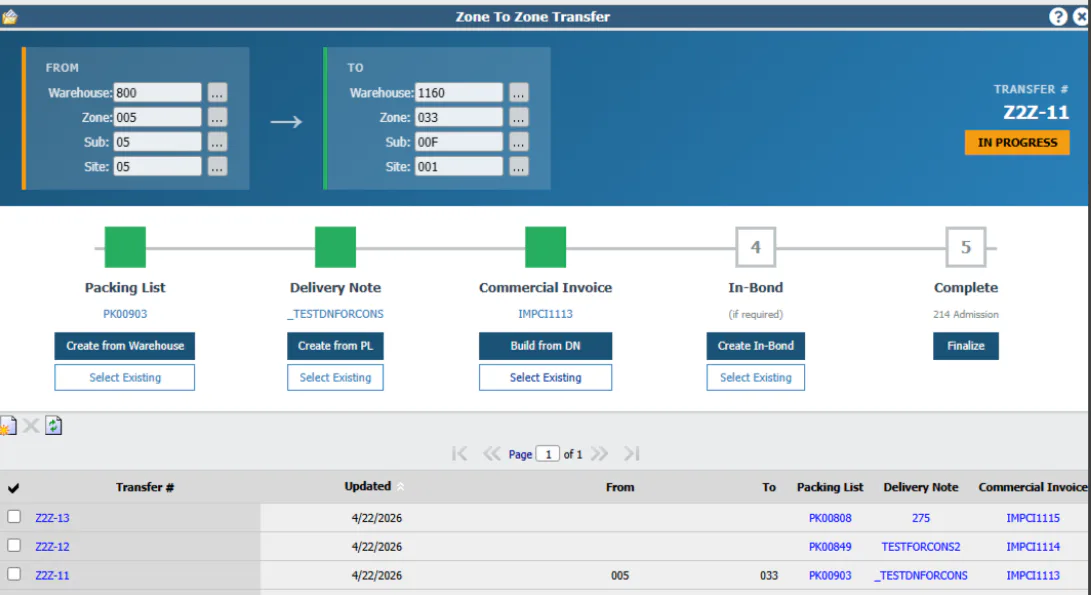Click Create from PL button
This screenshot has width=1091, height=595.
(x=335, y=346)
